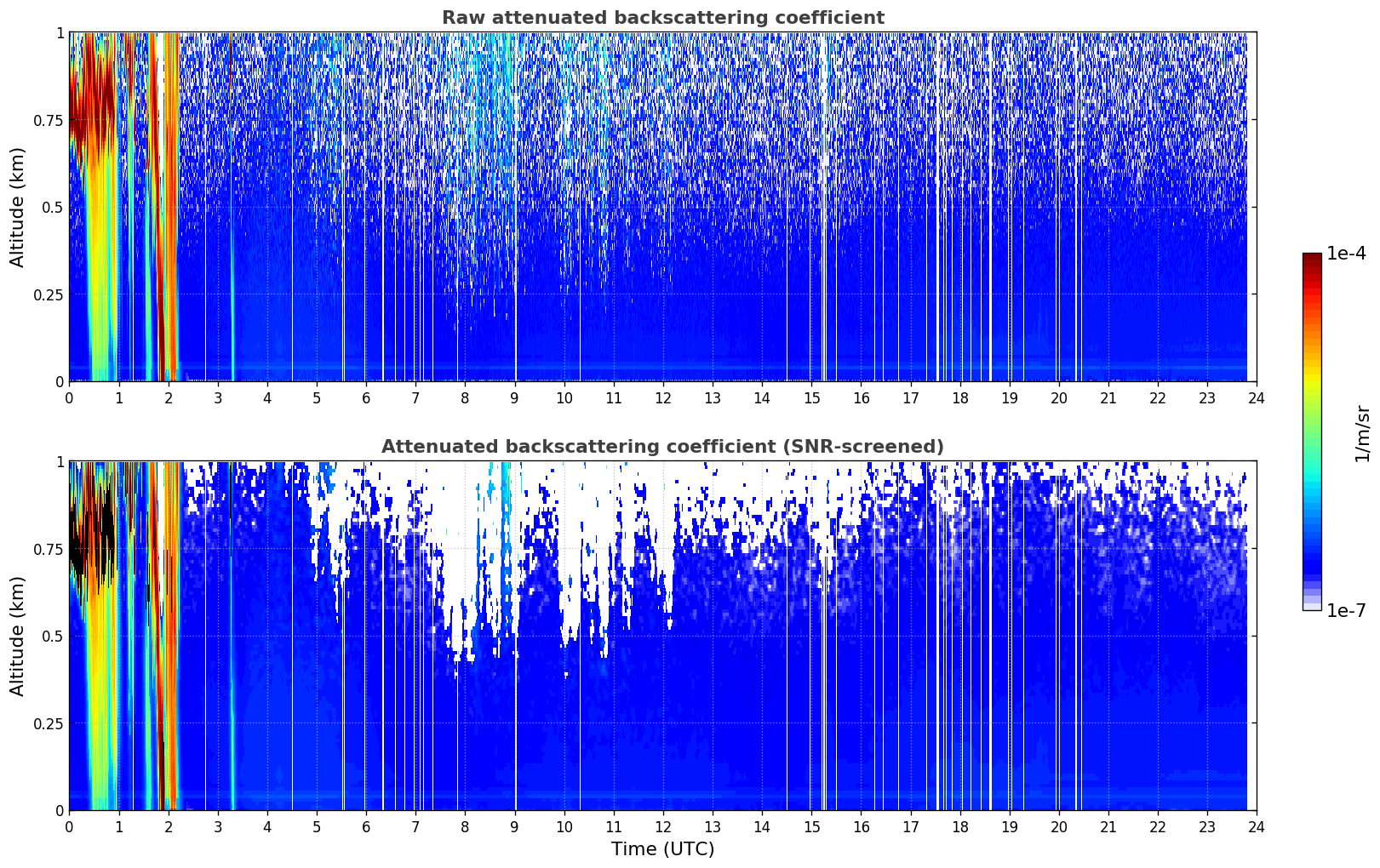Click hour tick '24' under the Raw plot
The image size is (1380, 868).
(1257, 397)
